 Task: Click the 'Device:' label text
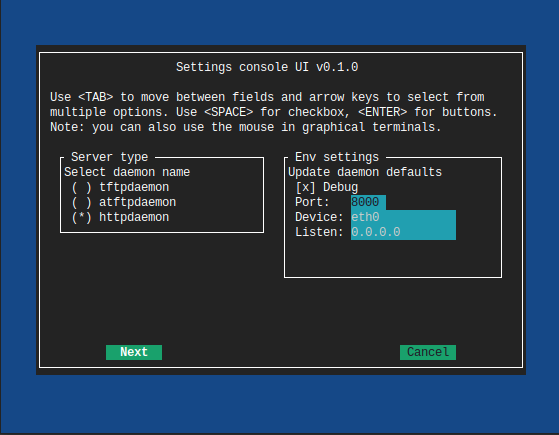(x=319, y=217)
